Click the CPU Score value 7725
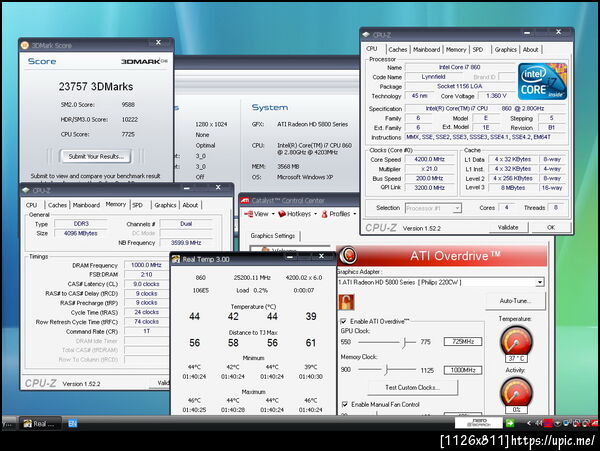 [x=128, y=134]
